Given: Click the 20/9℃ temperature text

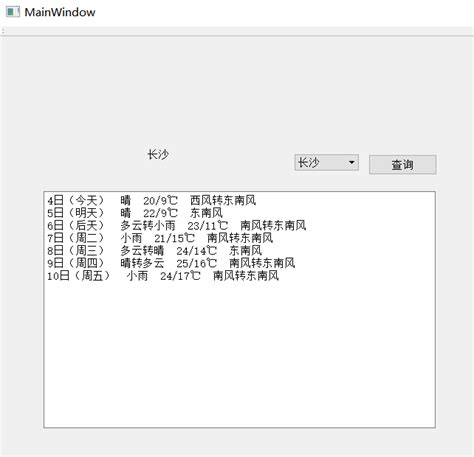Looking at the screenshot, I should tap(160, 201).
